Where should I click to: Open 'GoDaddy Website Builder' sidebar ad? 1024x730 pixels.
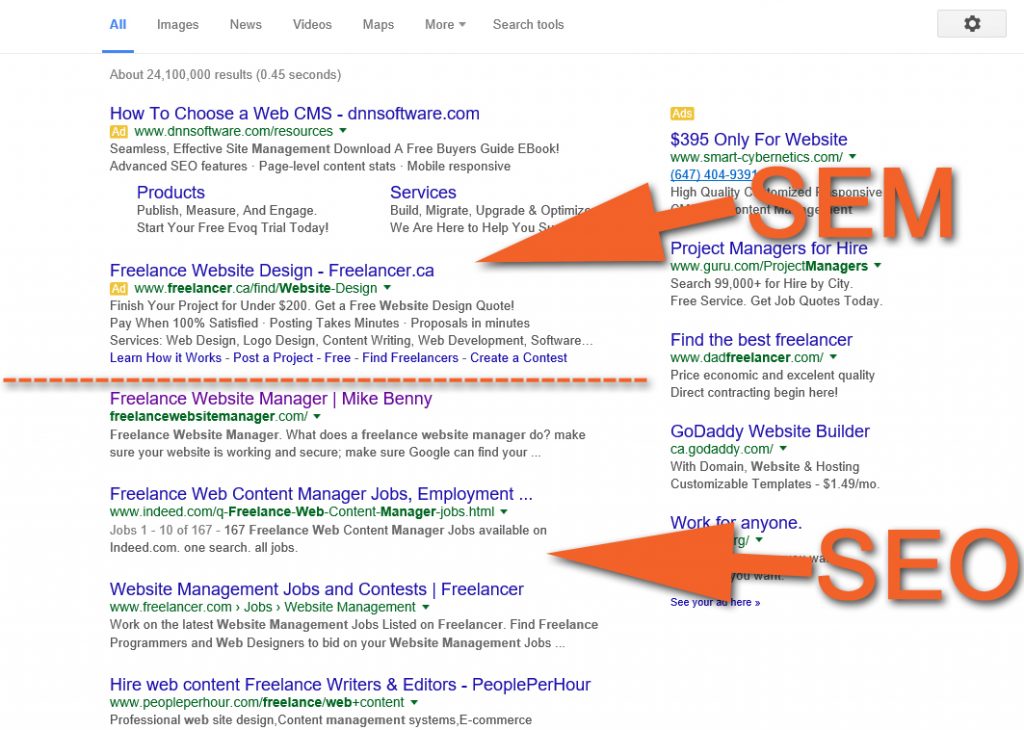click(x=770, y=432)
